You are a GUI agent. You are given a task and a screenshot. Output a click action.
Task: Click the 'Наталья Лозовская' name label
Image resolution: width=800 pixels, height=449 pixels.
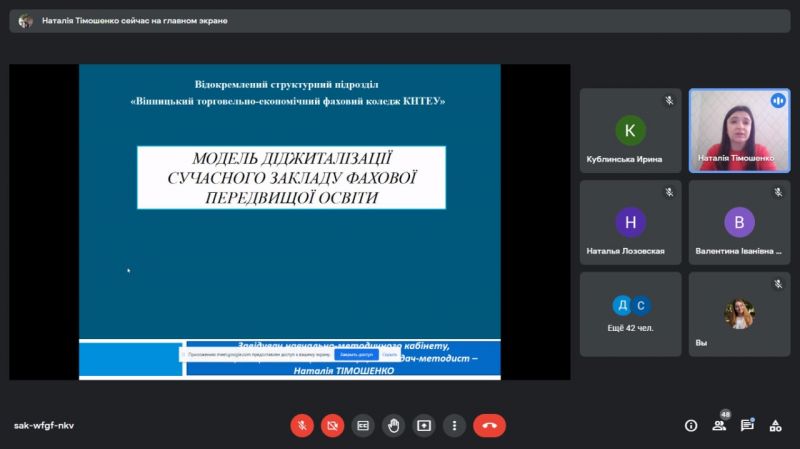pos(625,251)
